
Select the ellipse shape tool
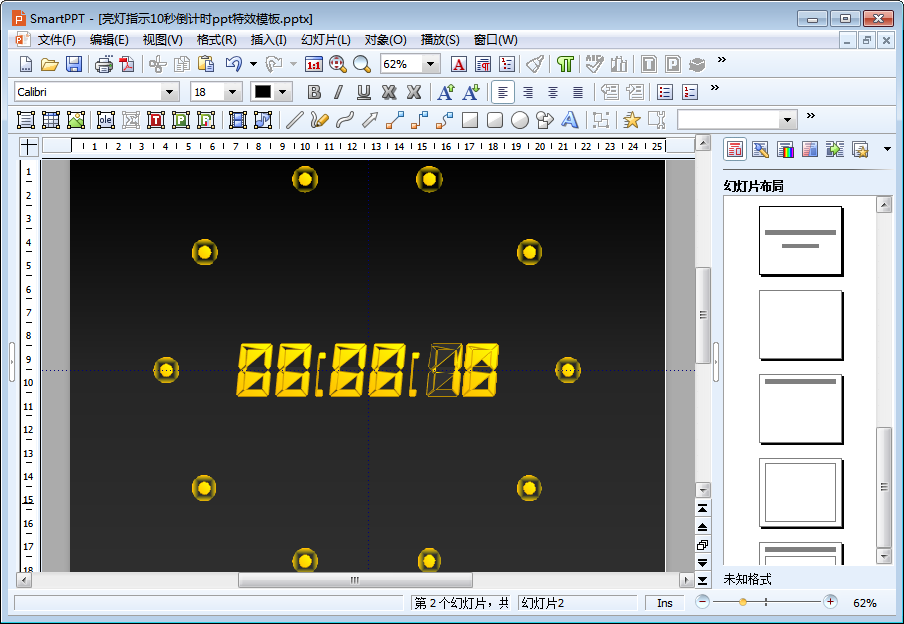click(520, 120)
